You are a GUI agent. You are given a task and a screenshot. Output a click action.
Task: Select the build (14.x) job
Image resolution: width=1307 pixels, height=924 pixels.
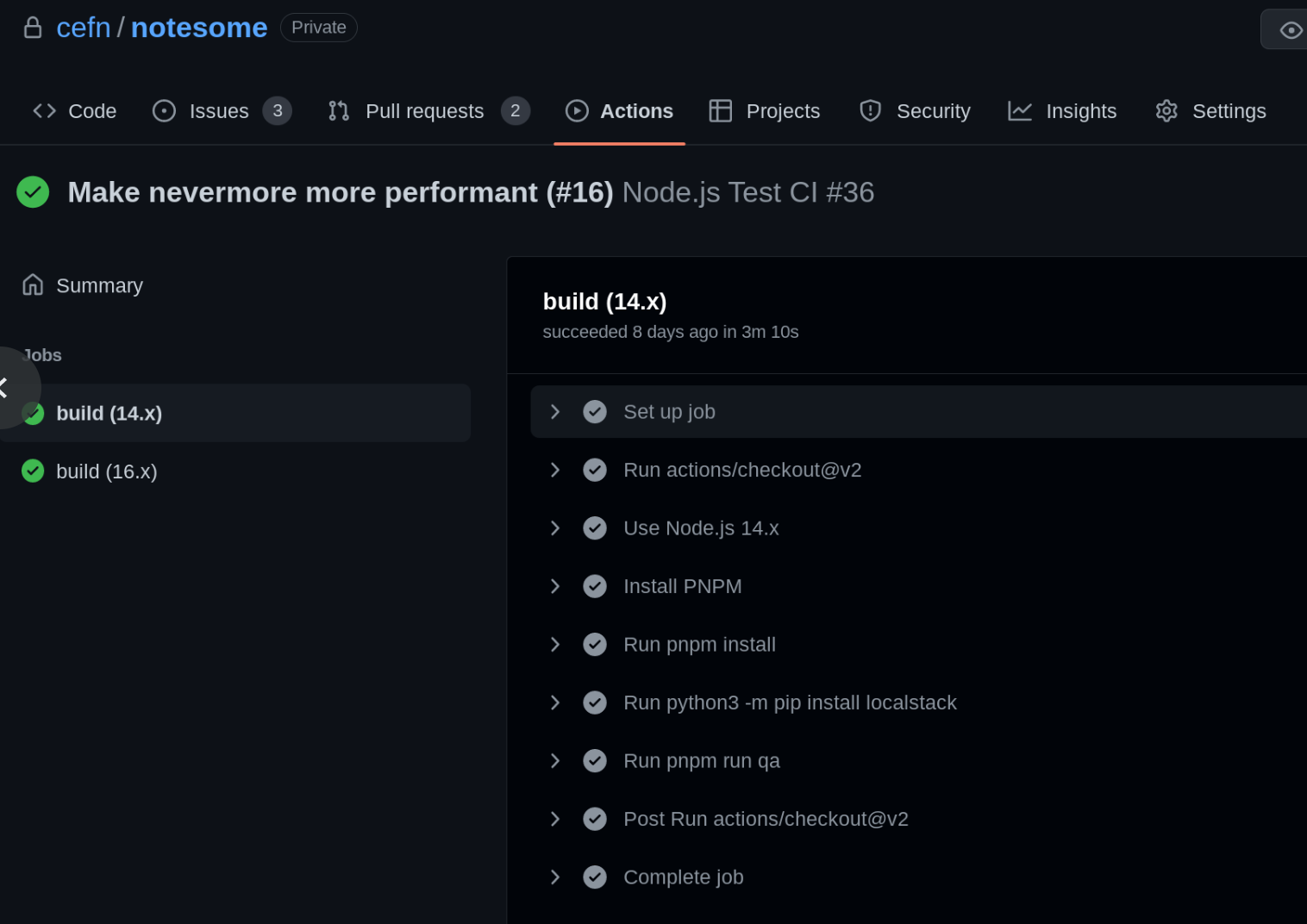pos(235,413)
